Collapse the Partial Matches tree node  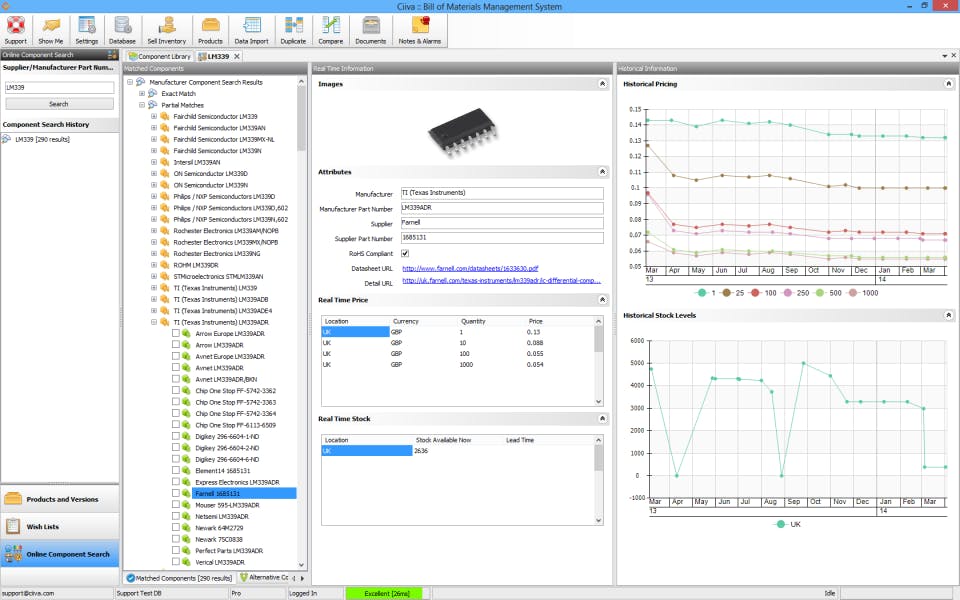click(142, 105)
